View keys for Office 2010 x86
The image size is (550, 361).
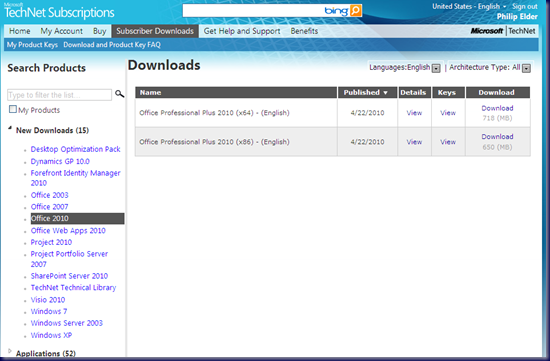point(448,142)
